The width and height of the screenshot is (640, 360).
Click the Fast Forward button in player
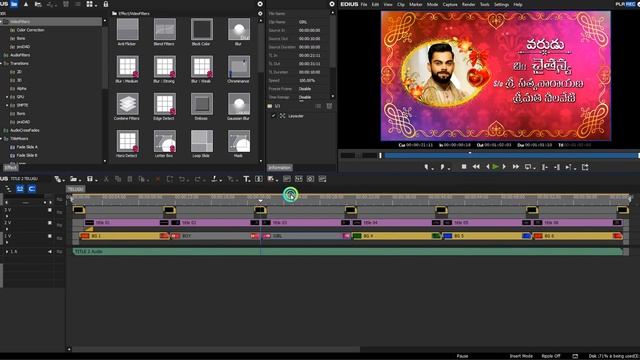(x=516, y=167)
